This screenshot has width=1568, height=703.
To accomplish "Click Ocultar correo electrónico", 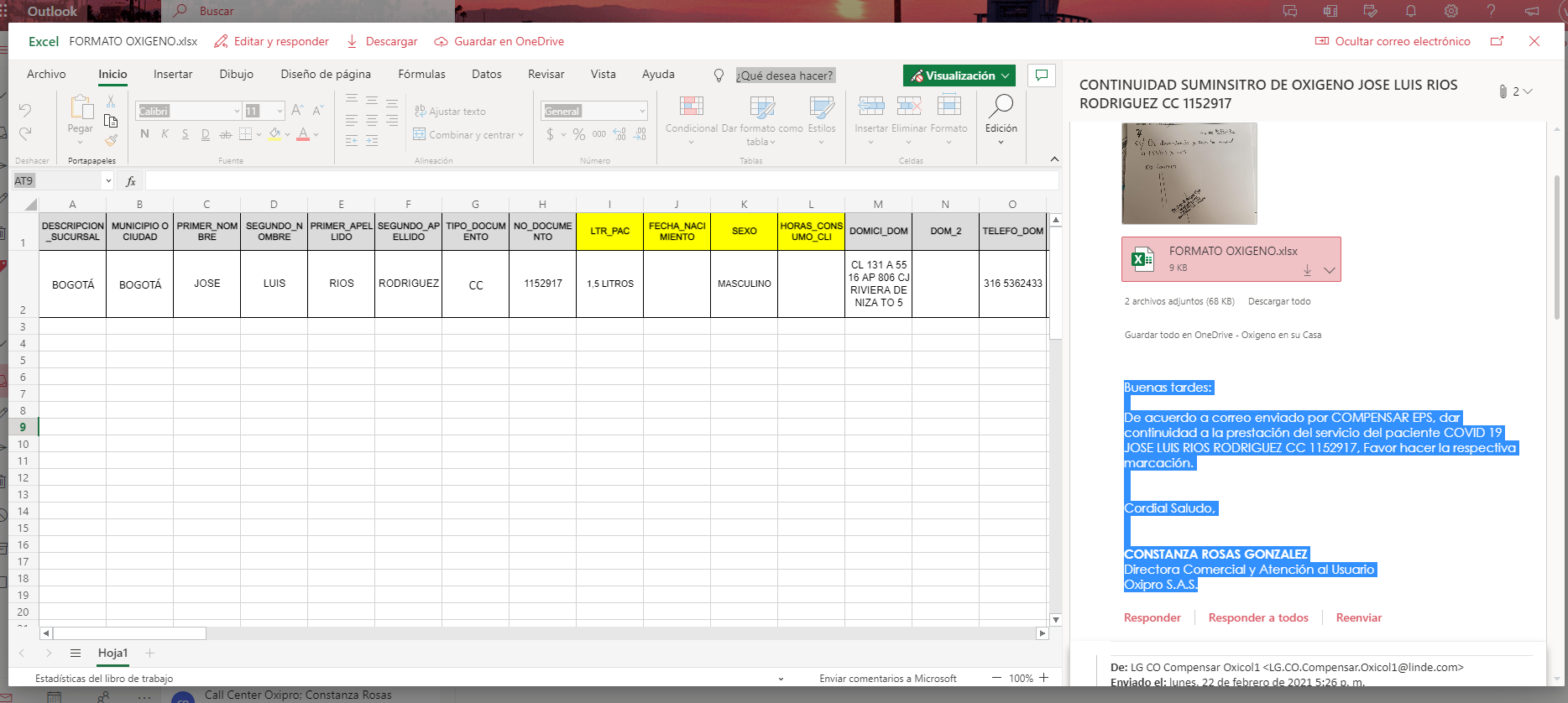I will pos(1393,41).
